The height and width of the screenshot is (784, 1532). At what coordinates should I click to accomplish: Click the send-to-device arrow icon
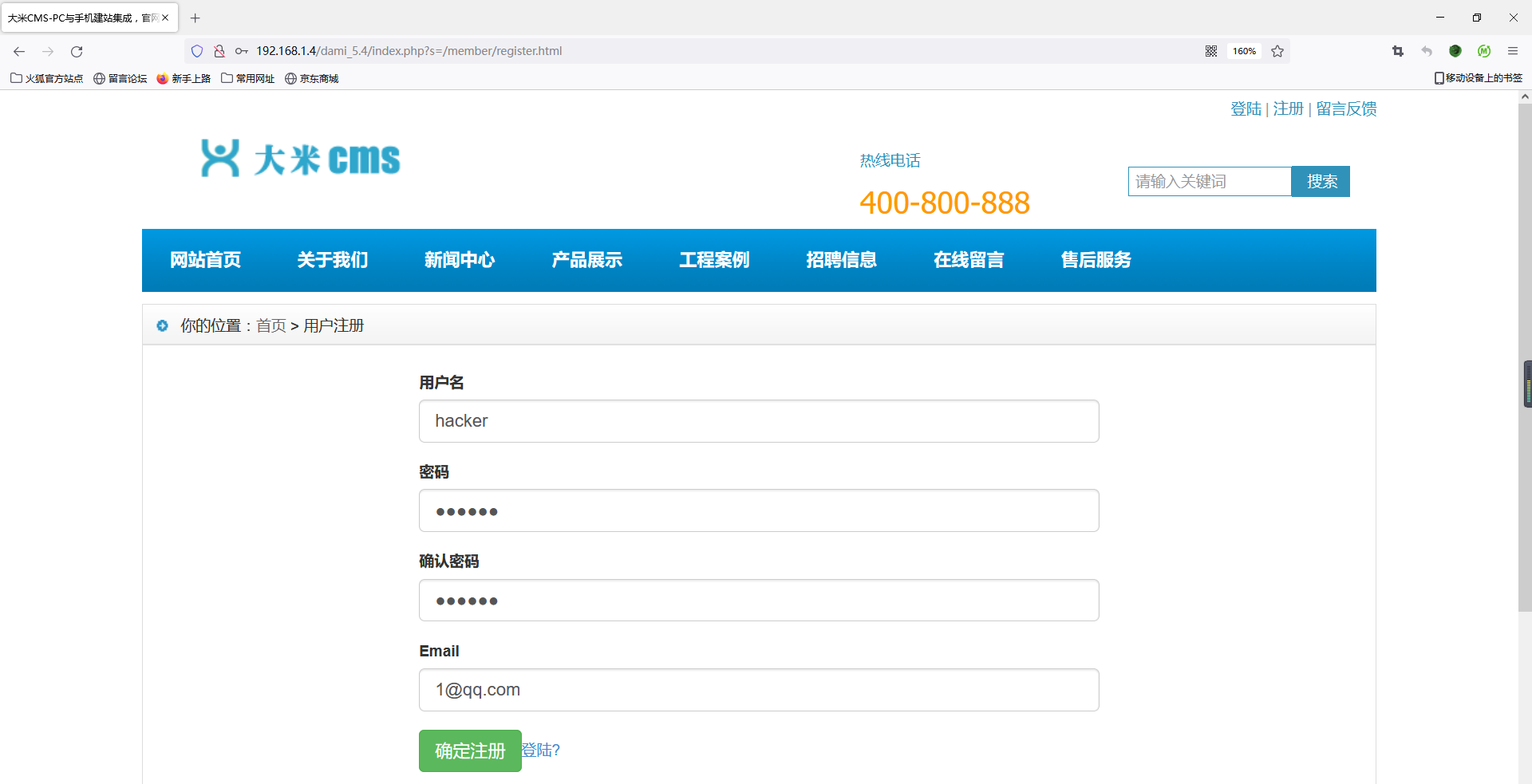click(1426, 50)
